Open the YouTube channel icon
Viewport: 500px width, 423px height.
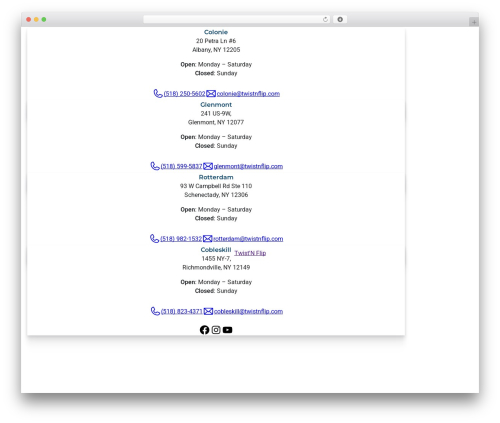pyautogui.click(x=227, y=330)
